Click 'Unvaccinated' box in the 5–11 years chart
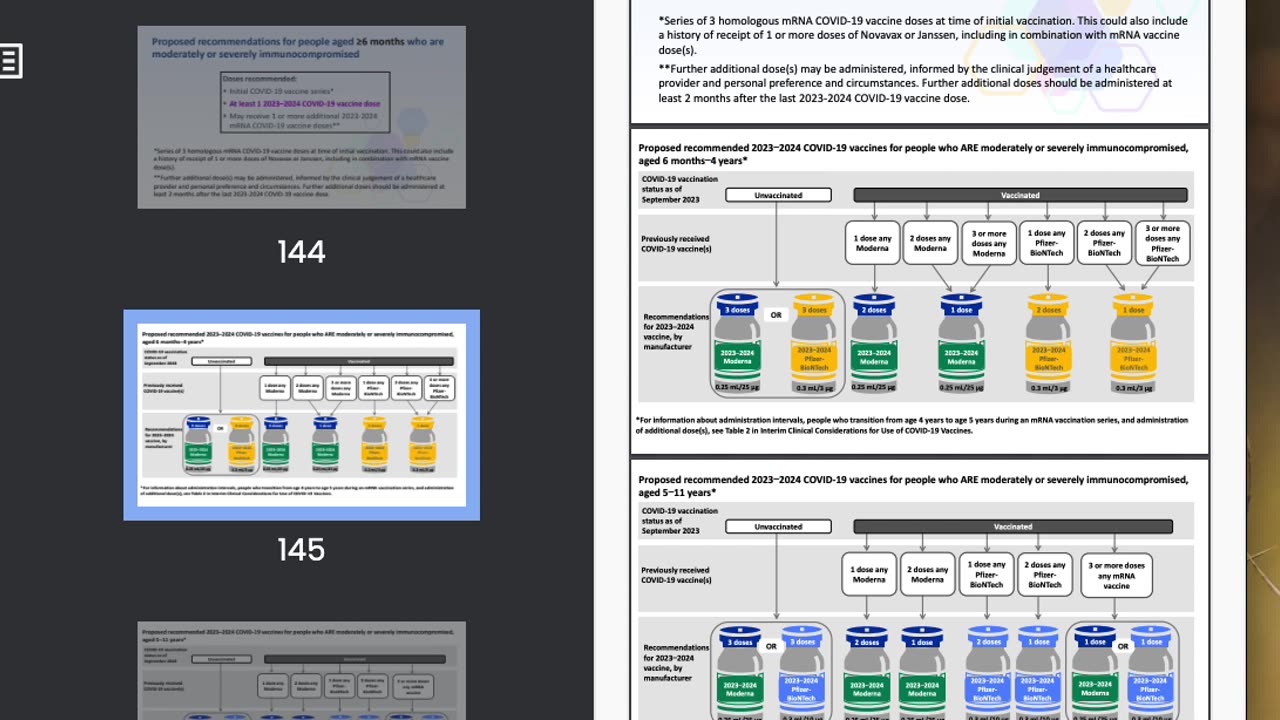The height and width of the screenshot is (720, 1280). tap(778, 526)
